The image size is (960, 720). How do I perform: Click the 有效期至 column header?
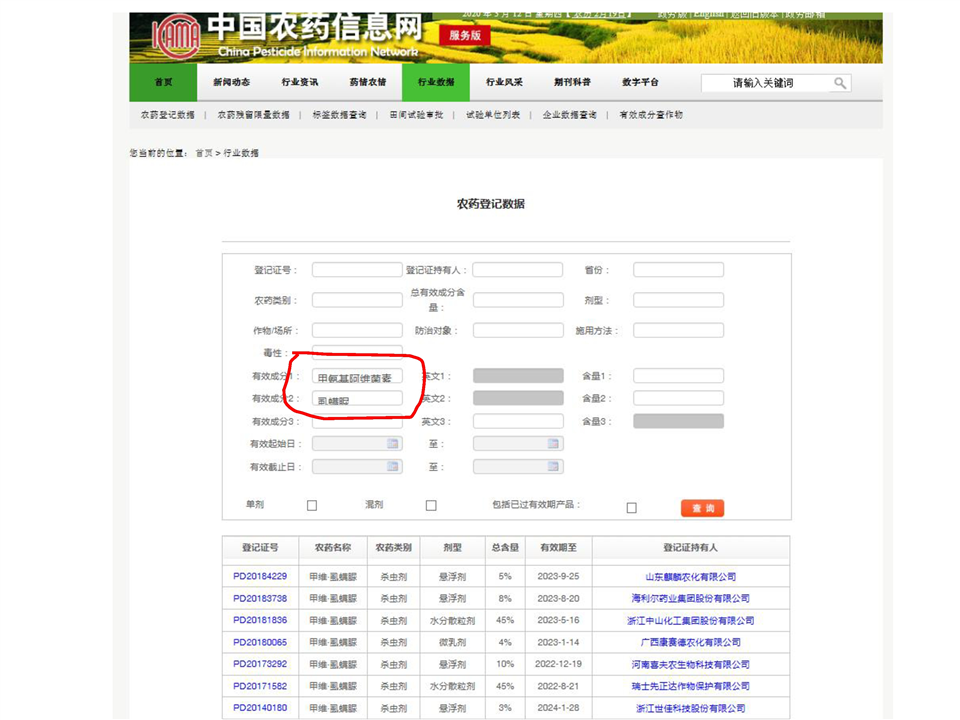click(x=558, y=548)
